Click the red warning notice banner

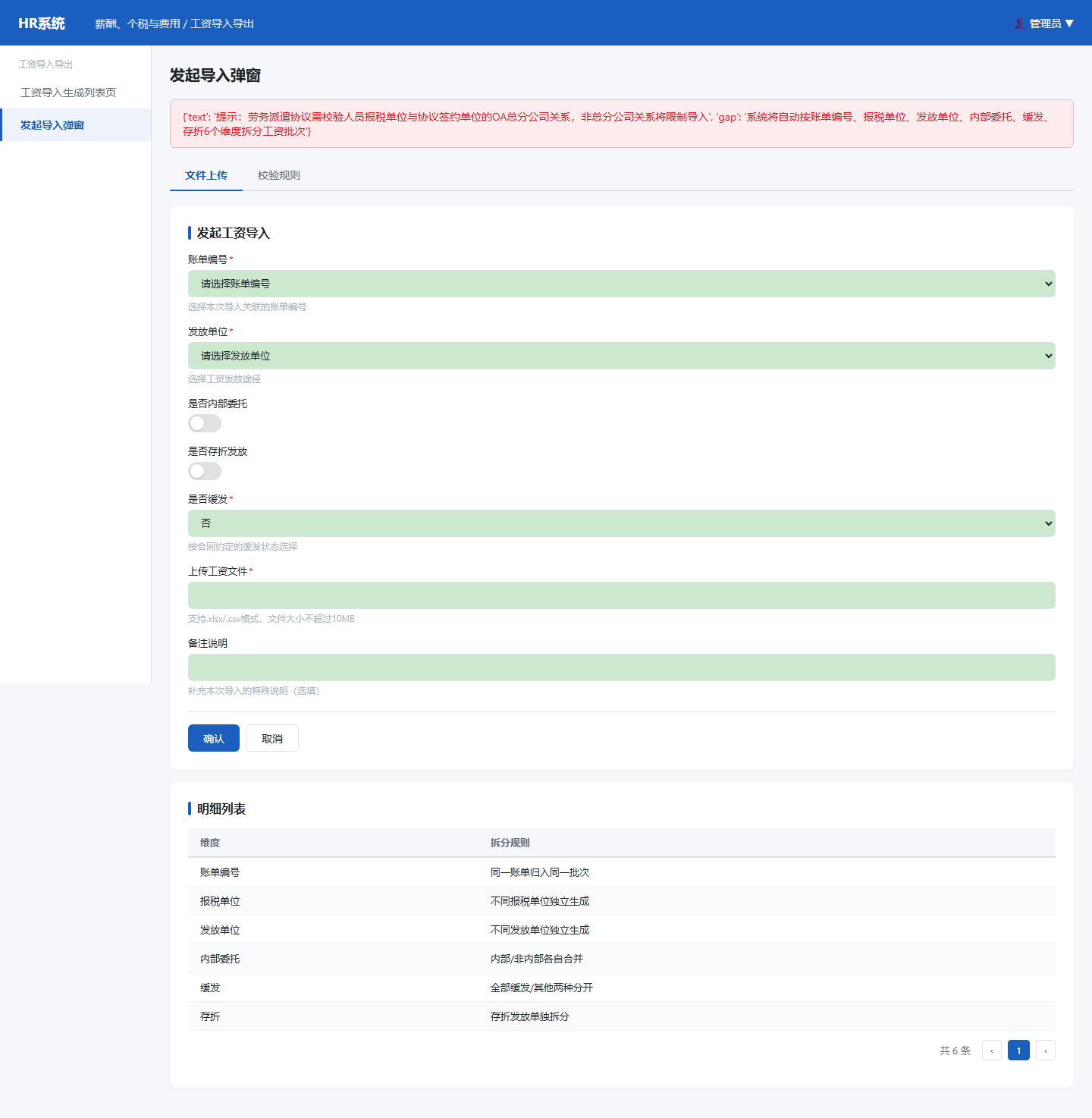point(622,124)
